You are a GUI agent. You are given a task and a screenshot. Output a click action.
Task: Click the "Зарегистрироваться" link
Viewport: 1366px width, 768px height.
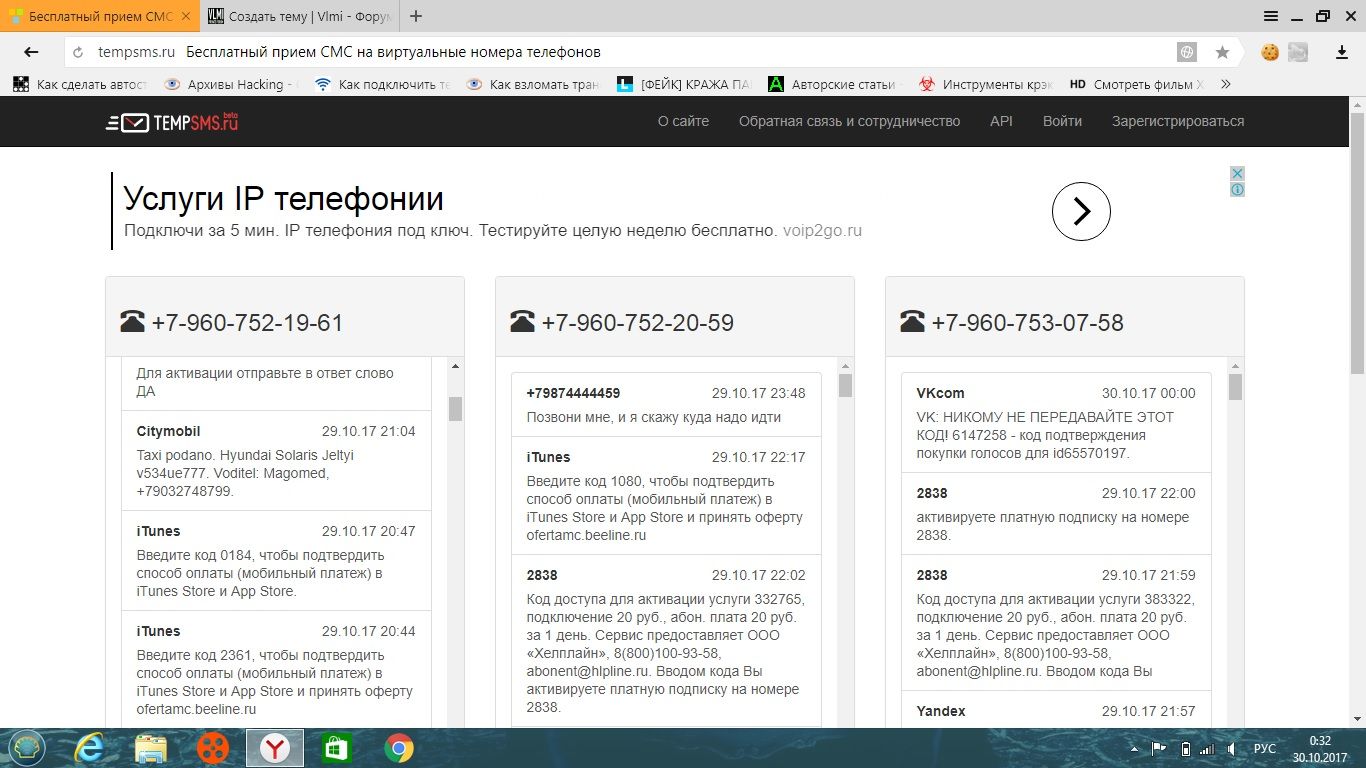tap(1177, 121)
